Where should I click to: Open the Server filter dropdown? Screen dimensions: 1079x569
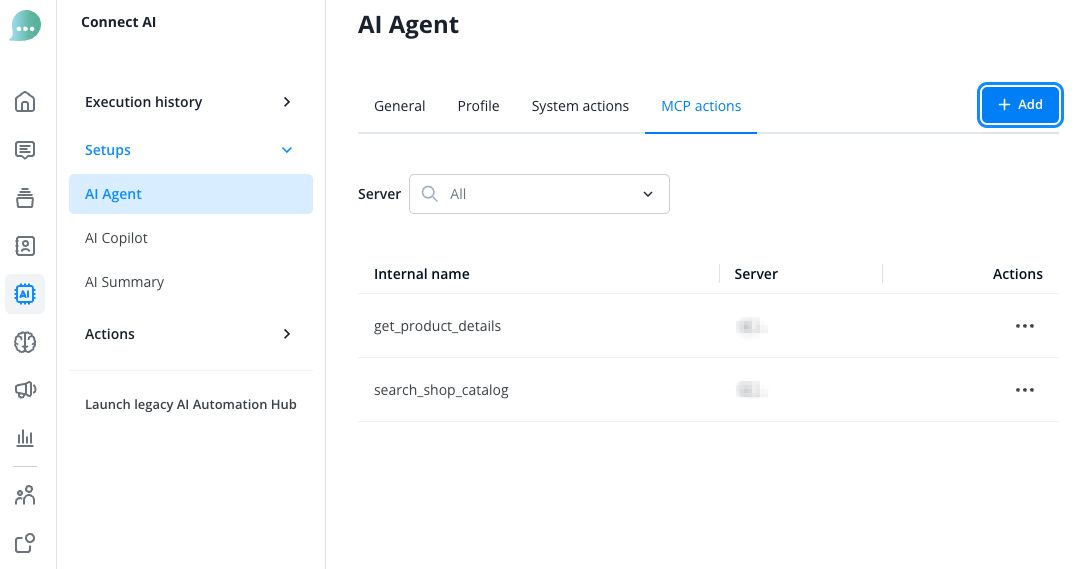pos(539,194)
